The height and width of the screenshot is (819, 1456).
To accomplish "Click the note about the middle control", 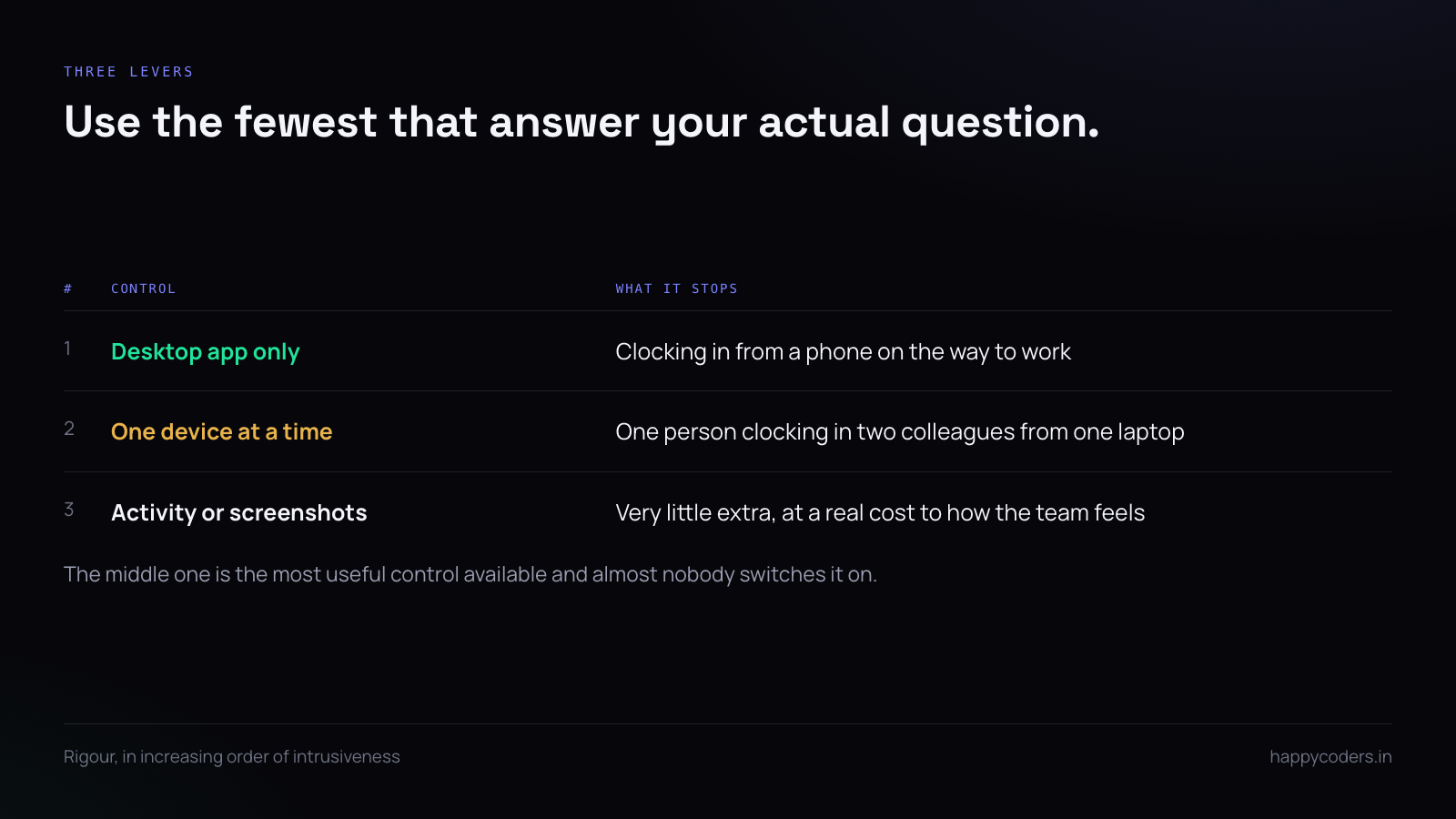I will [x=470, y=575].
